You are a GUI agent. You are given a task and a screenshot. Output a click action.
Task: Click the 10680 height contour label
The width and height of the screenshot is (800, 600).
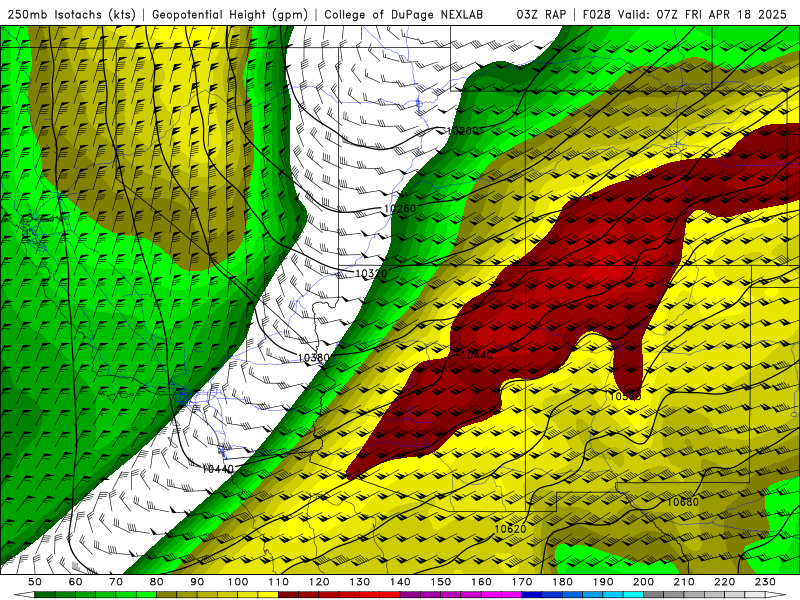point(683,502)
